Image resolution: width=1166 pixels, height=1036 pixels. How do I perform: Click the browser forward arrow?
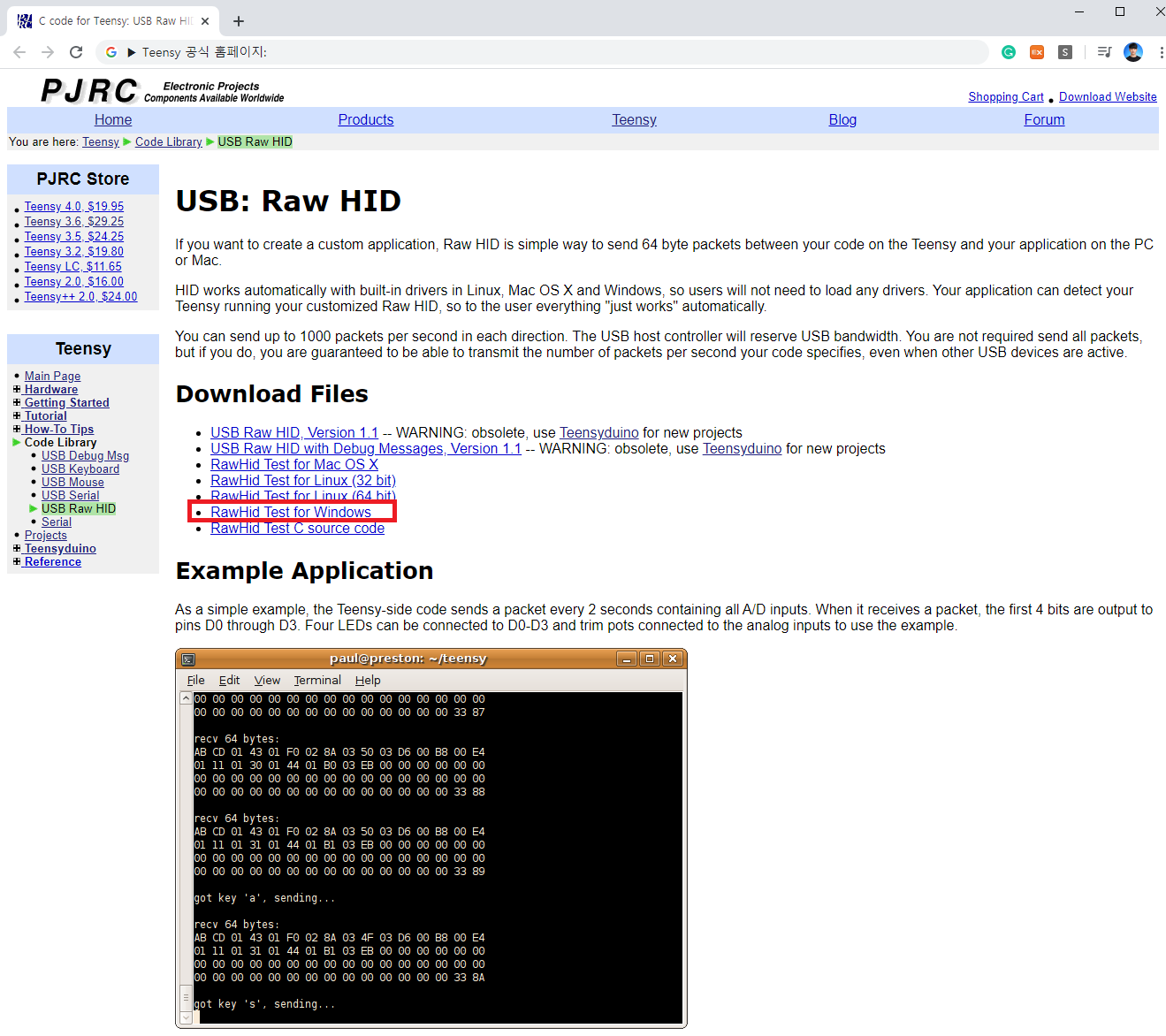pyautogui.click(x=48, y=52)
